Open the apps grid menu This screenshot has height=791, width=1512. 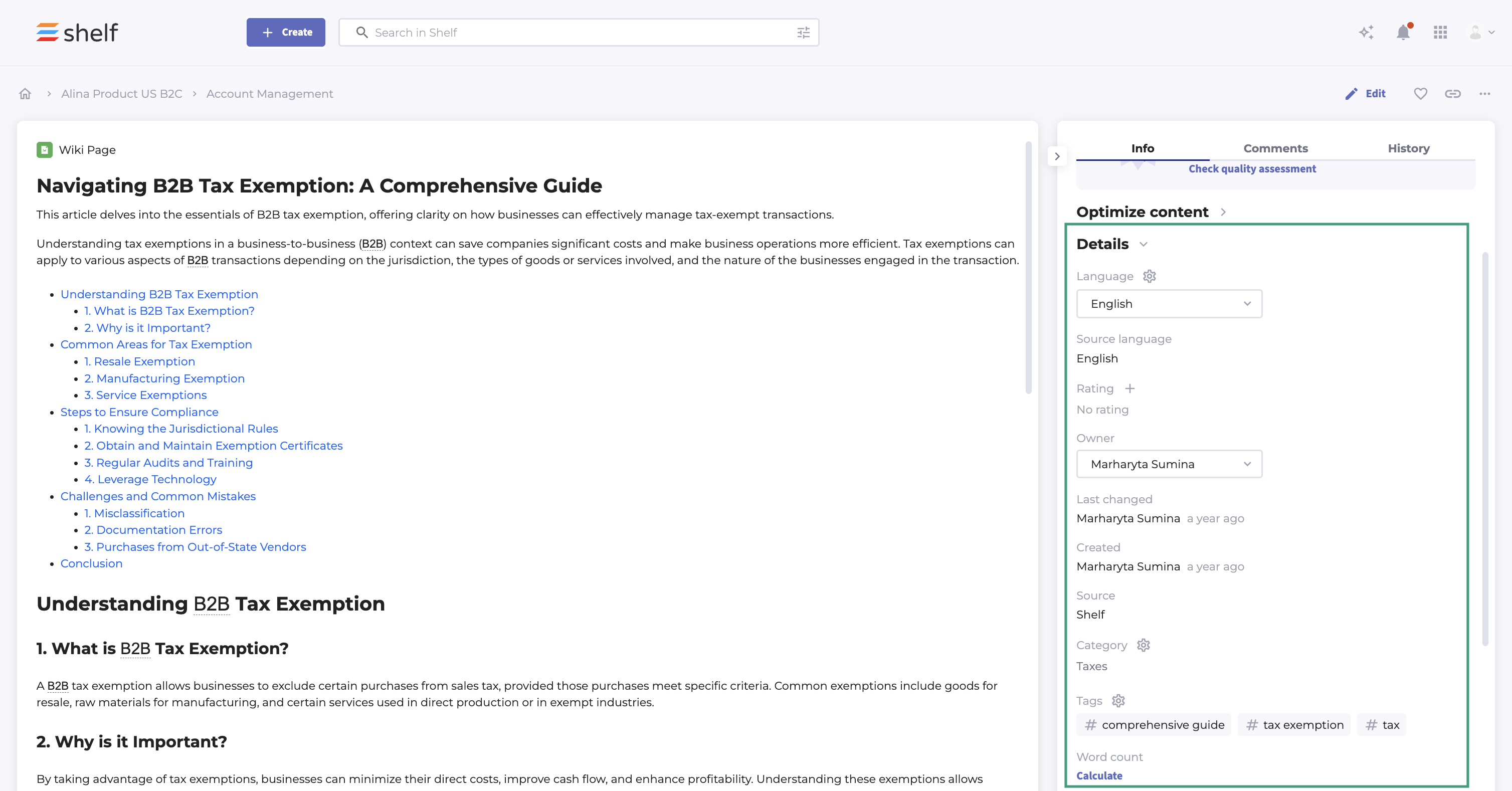1440,32
